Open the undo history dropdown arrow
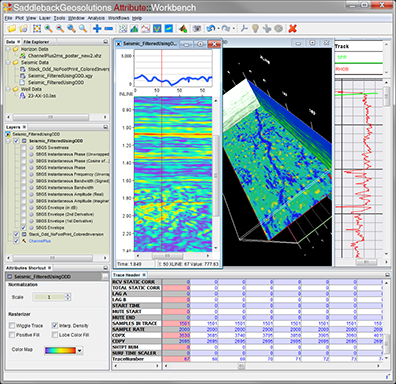Viewport: 396px width, 384px height. [x=218, y=29]
